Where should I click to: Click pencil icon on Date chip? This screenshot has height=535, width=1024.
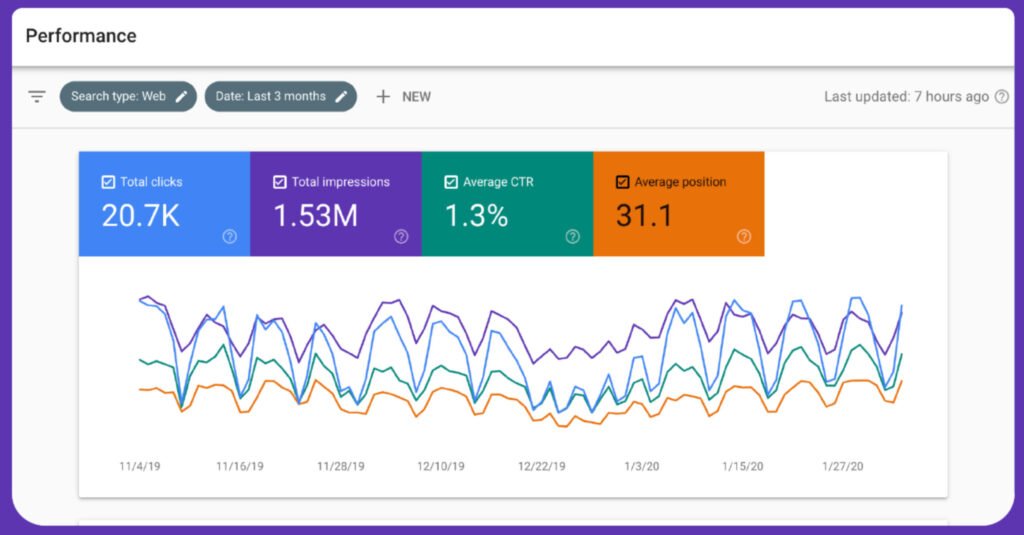[x=341, y=97]
